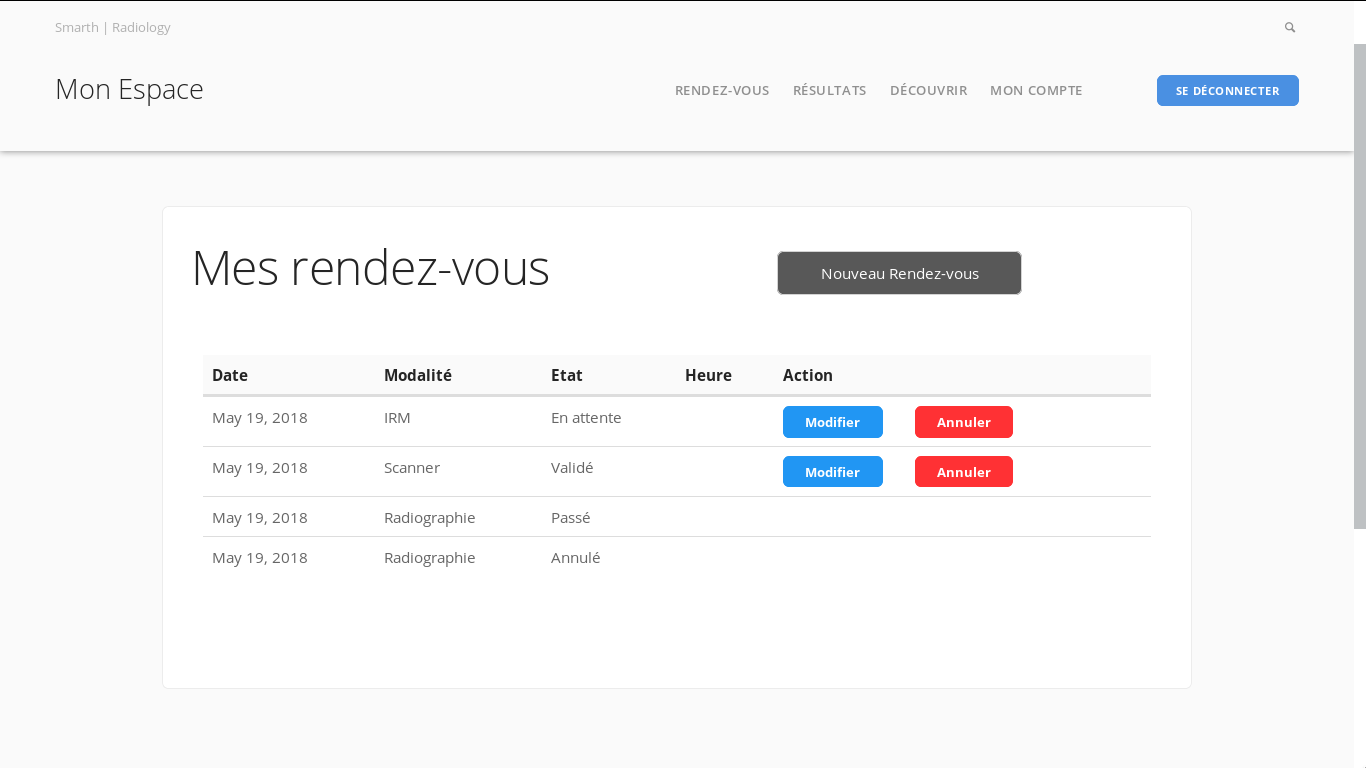Click the Validé status cell
The width and height of the screenshot is (1366, 768).
[572, 467]
